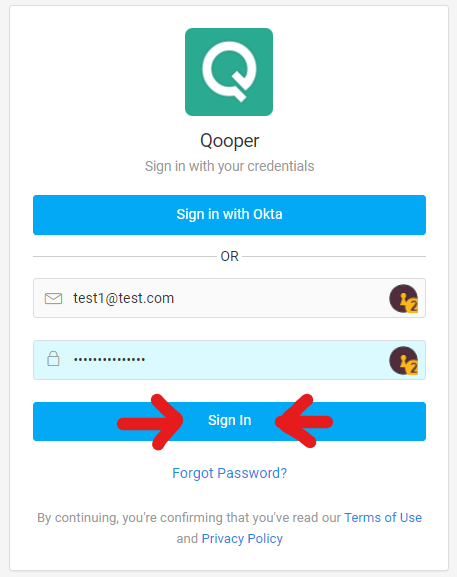This screenshot has height=577, width=457.
Task: Open the Forgot Password? link
Action: (x=230, y=473)
